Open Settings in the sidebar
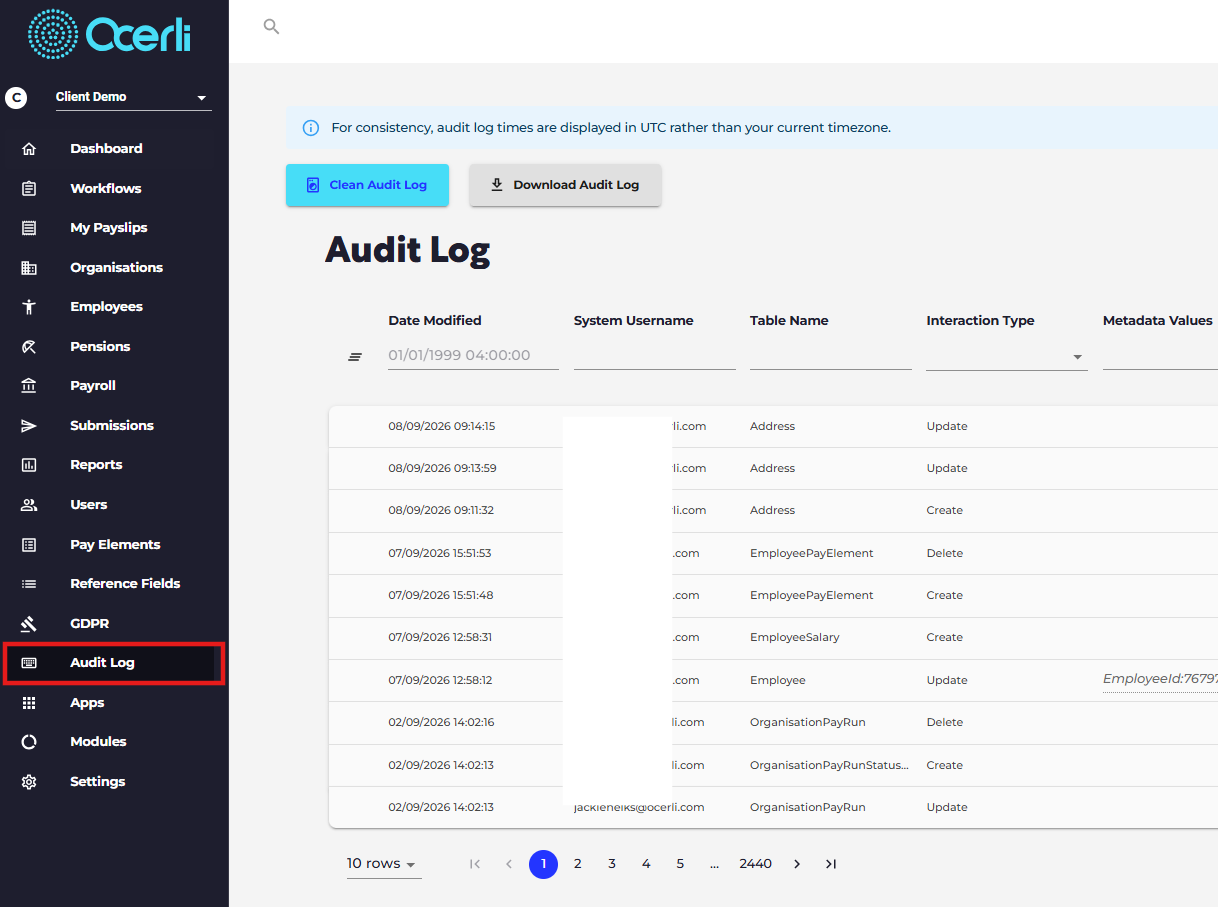The image size is (1218, 907). click(x=98, y=782)
